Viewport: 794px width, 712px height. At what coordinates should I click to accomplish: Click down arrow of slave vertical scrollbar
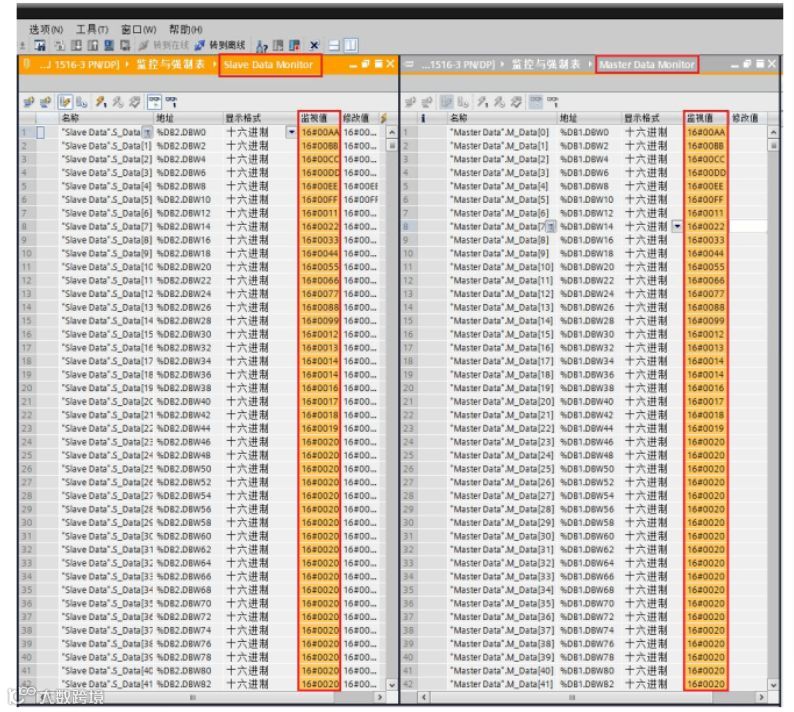pos(391,684)
